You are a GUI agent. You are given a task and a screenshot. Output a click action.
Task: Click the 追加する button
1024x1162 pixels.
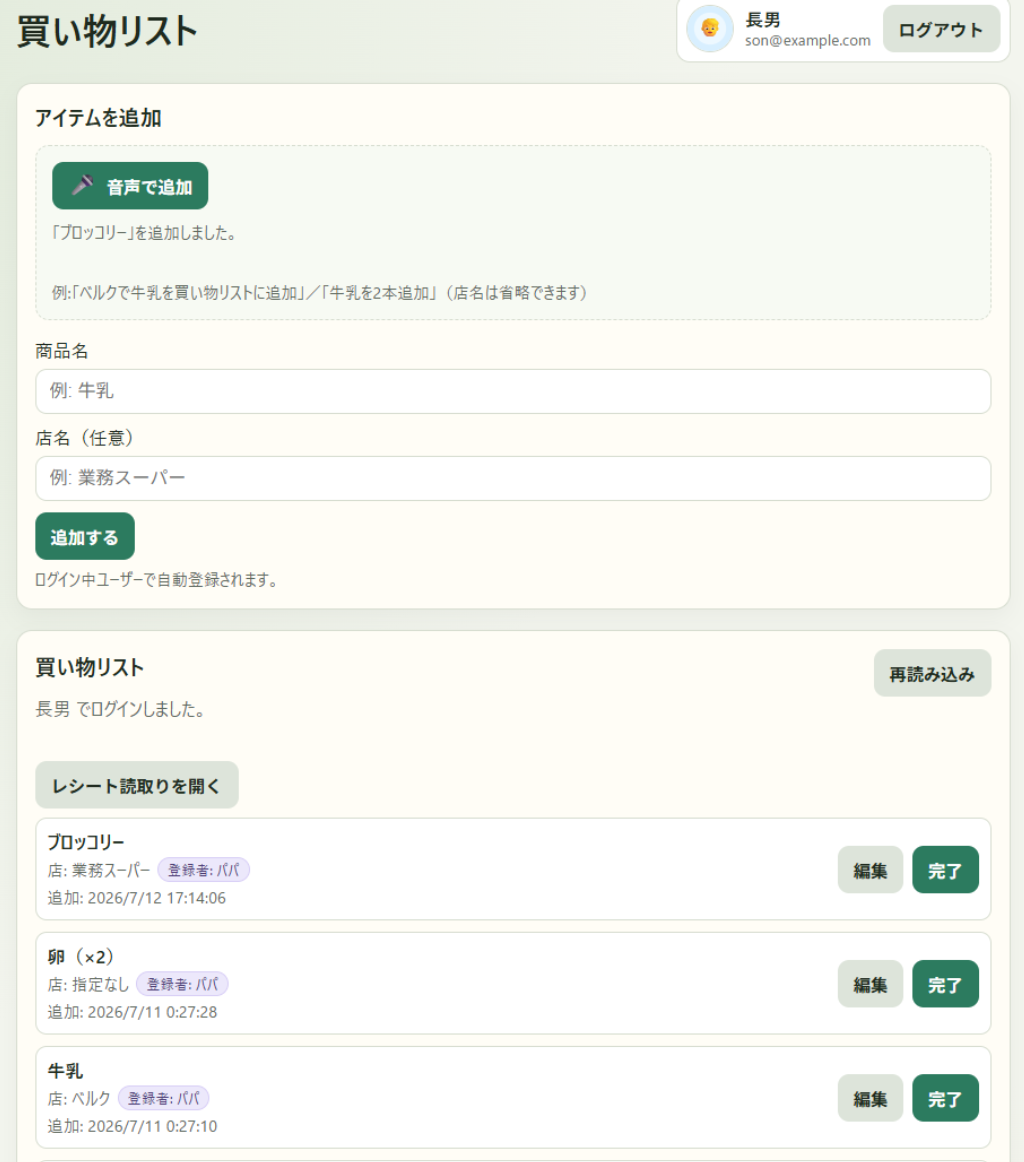tap(85, 537)
